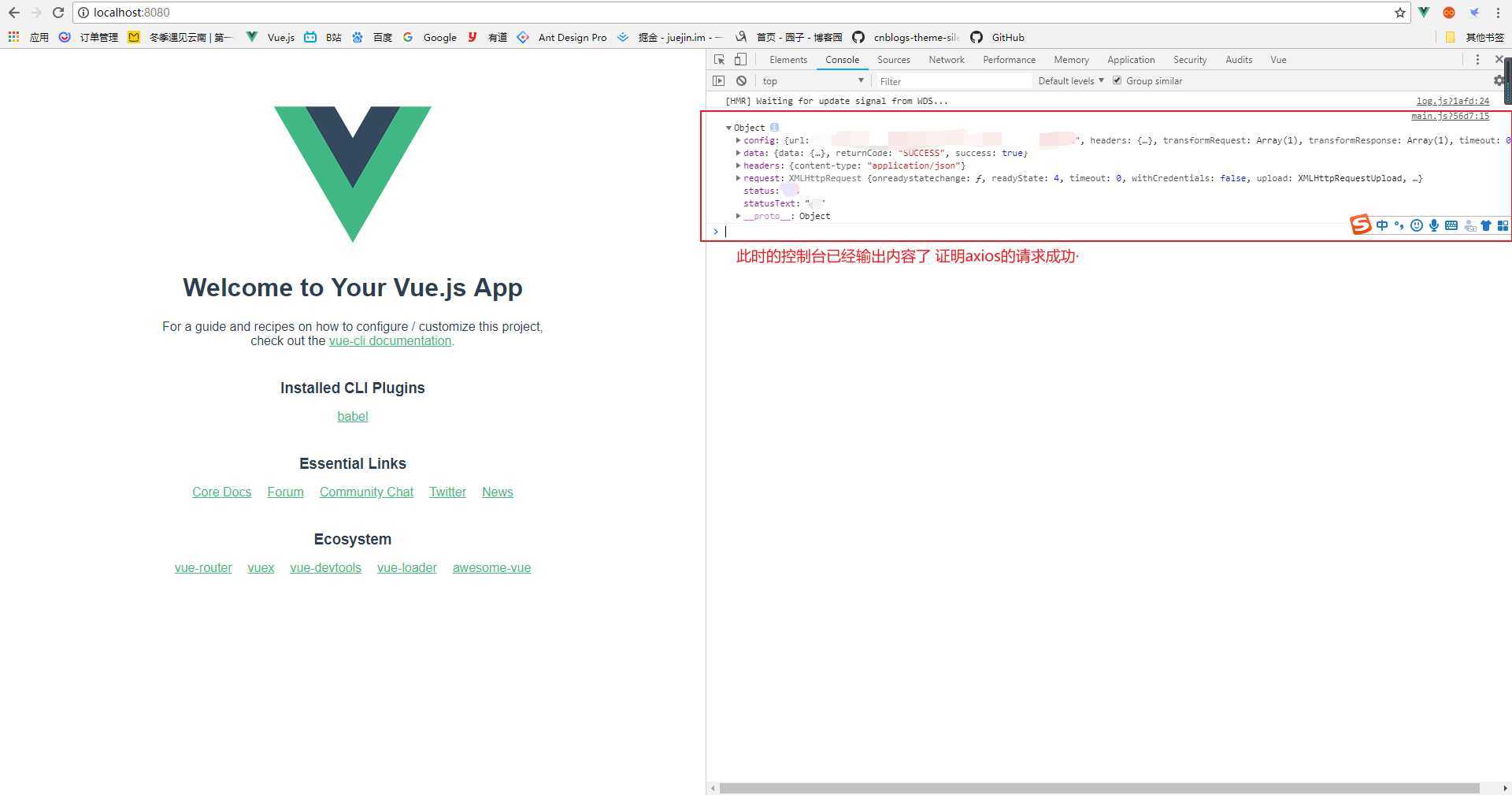Open the Sogou toolbox grid icon
Image resolution: width=1512 pixels, height=795 pixels.
(x=1503, y=225)
